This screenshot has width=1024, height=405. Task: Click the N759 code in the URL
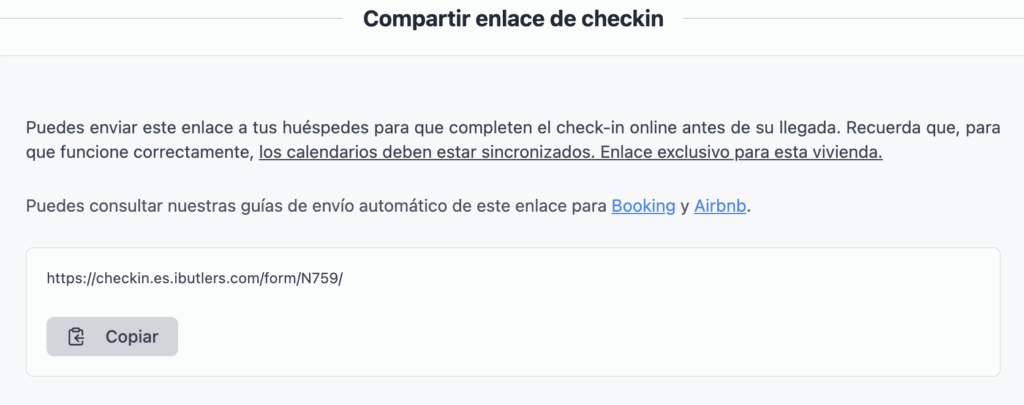[318, 278]
